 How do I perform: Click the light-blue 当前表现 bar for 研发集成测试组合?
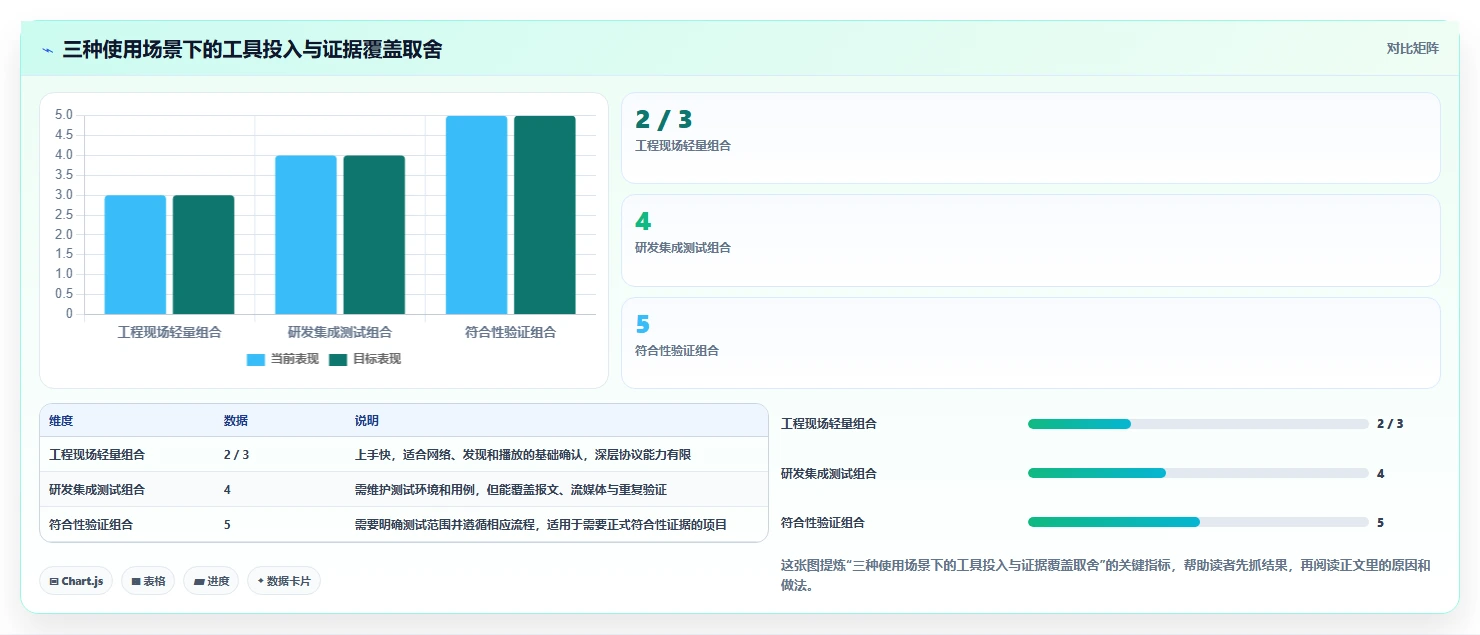(306, 235)
